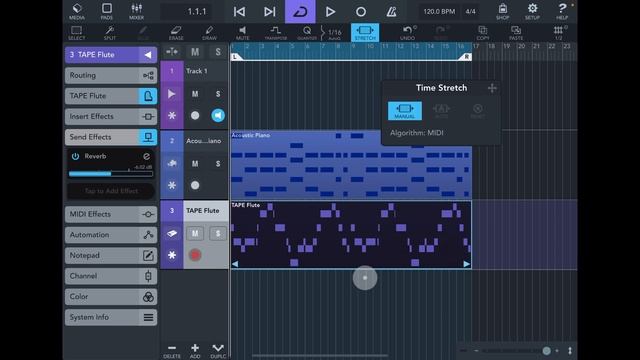Viewport: 640px width, 360px height.
Task: Open the Setup settings
Action: point(532,11)
